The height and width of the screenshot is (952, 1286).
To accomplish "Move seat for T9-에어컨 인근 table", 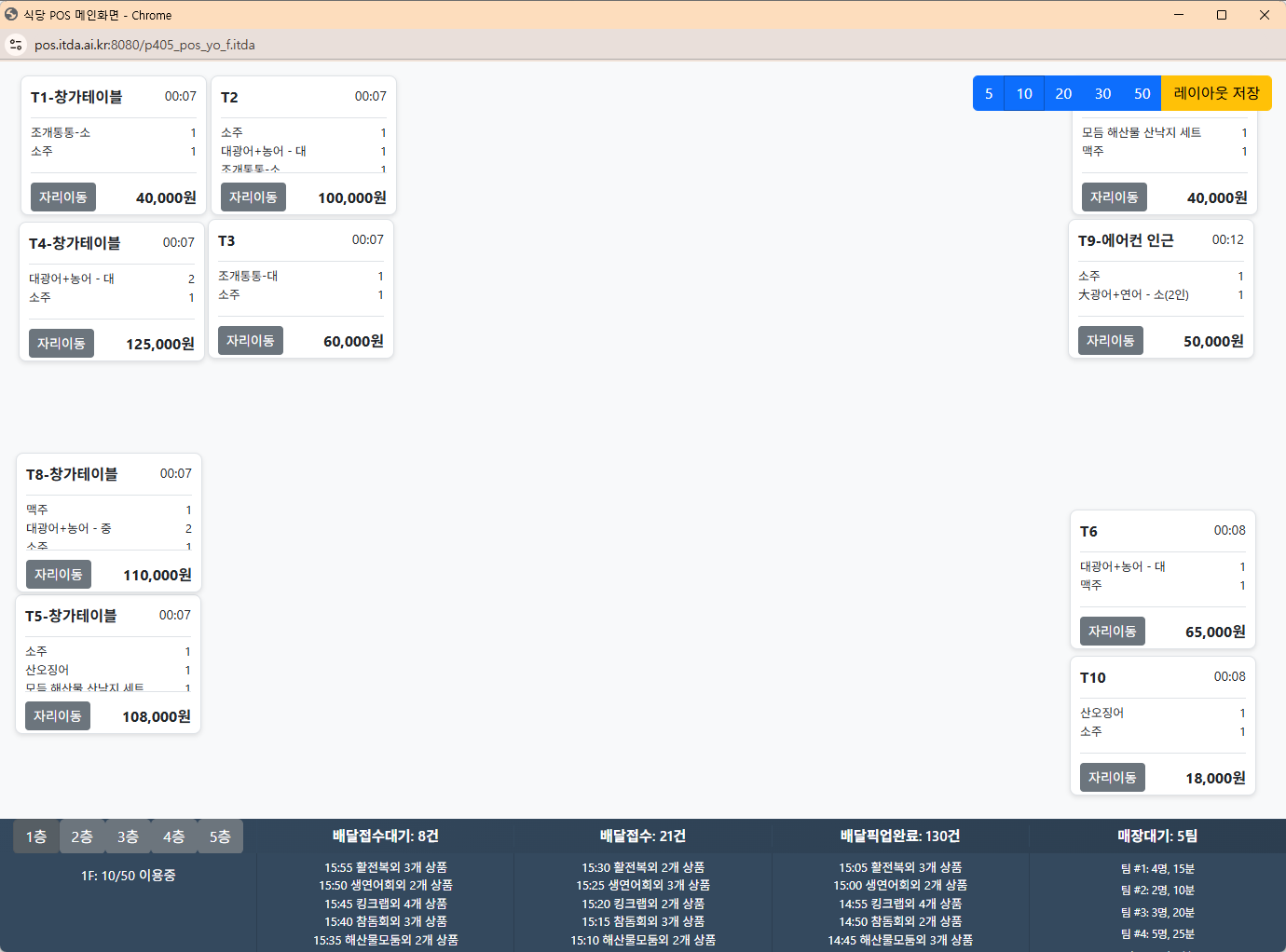I will point(1110,341).
